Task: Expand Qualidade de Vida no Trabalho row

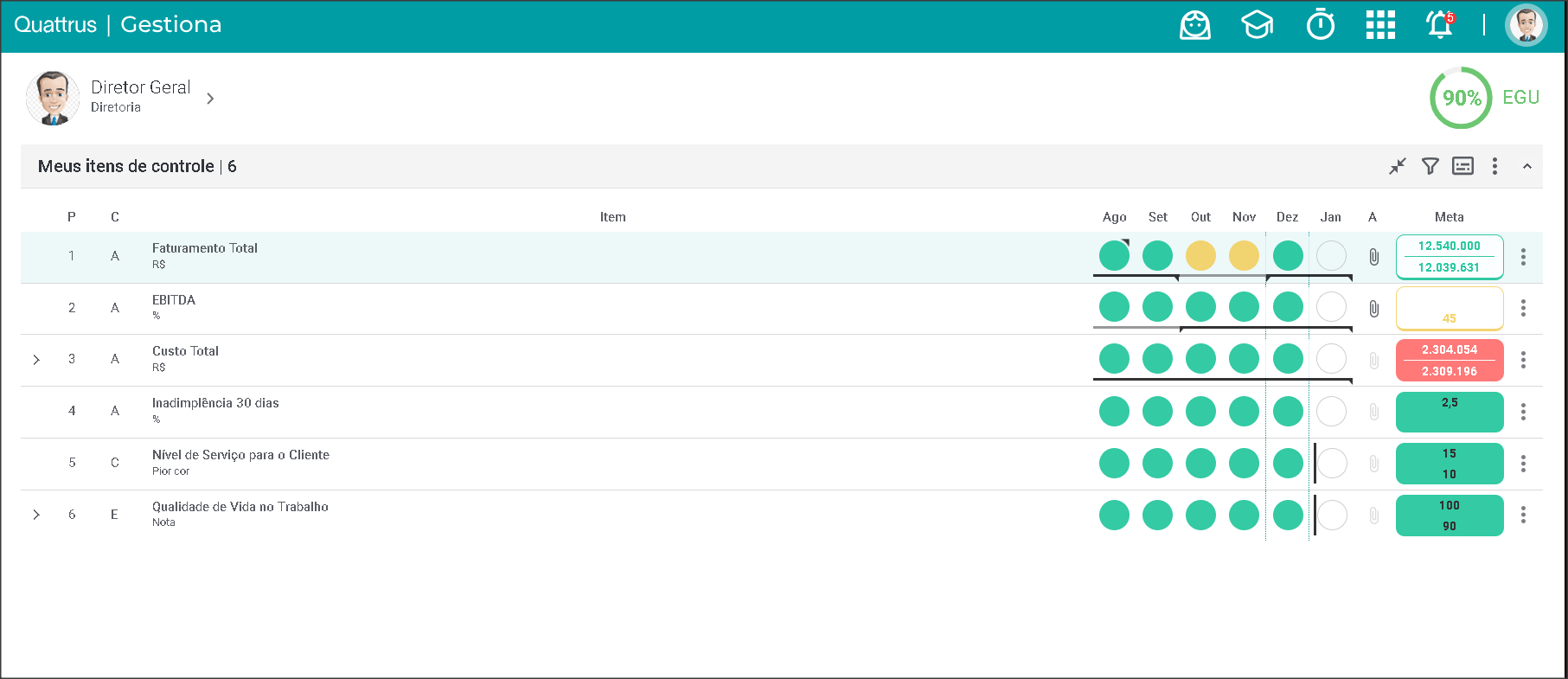Action: point(36,515)
